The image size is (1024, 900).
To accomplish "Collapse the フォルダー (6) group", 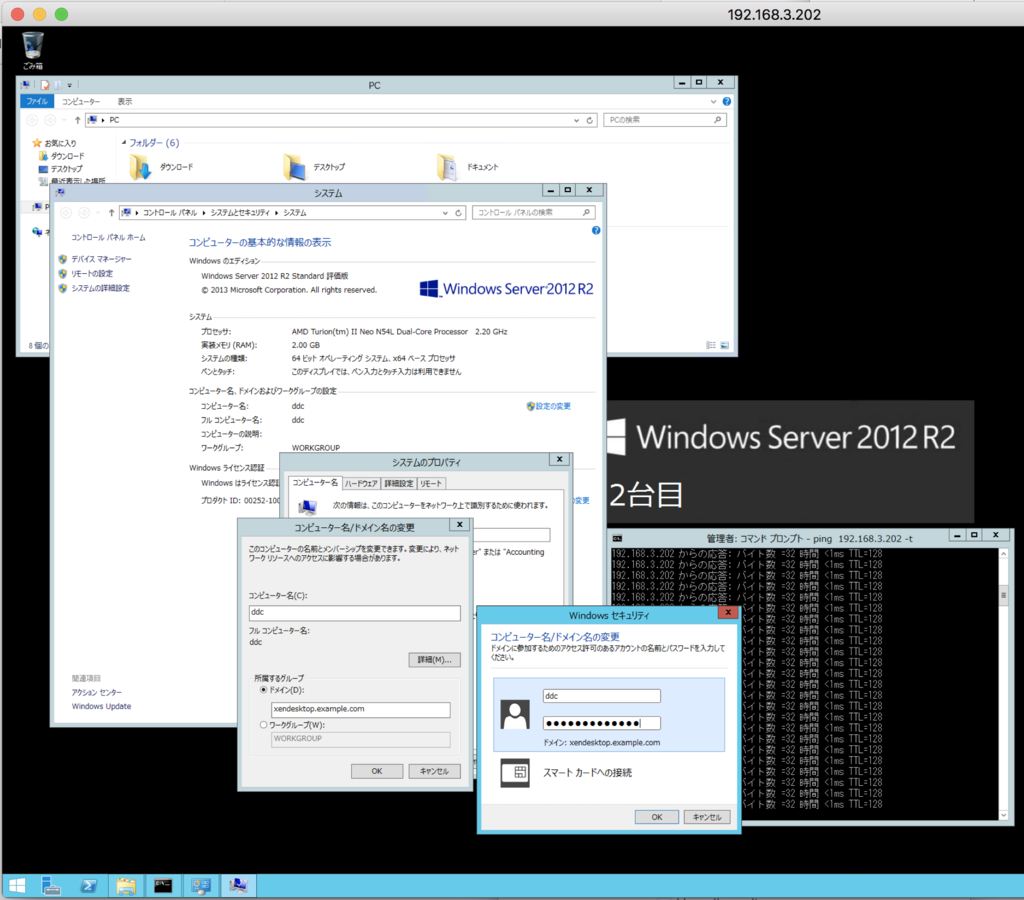I will (x=124, y=142).
